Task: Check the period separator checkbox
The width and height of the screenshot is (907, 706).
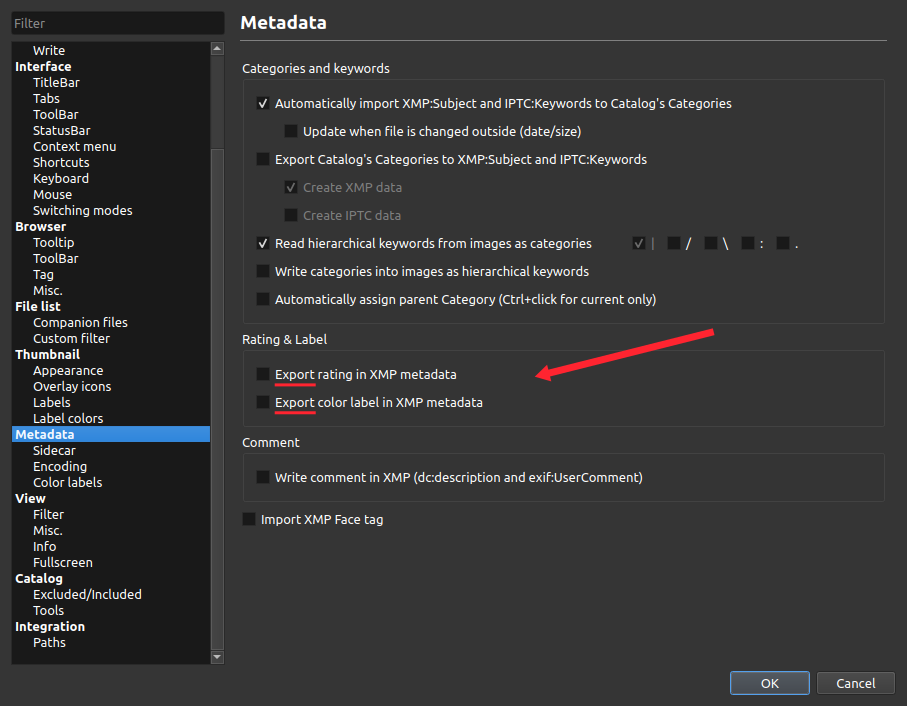Action: coord(783,243)
